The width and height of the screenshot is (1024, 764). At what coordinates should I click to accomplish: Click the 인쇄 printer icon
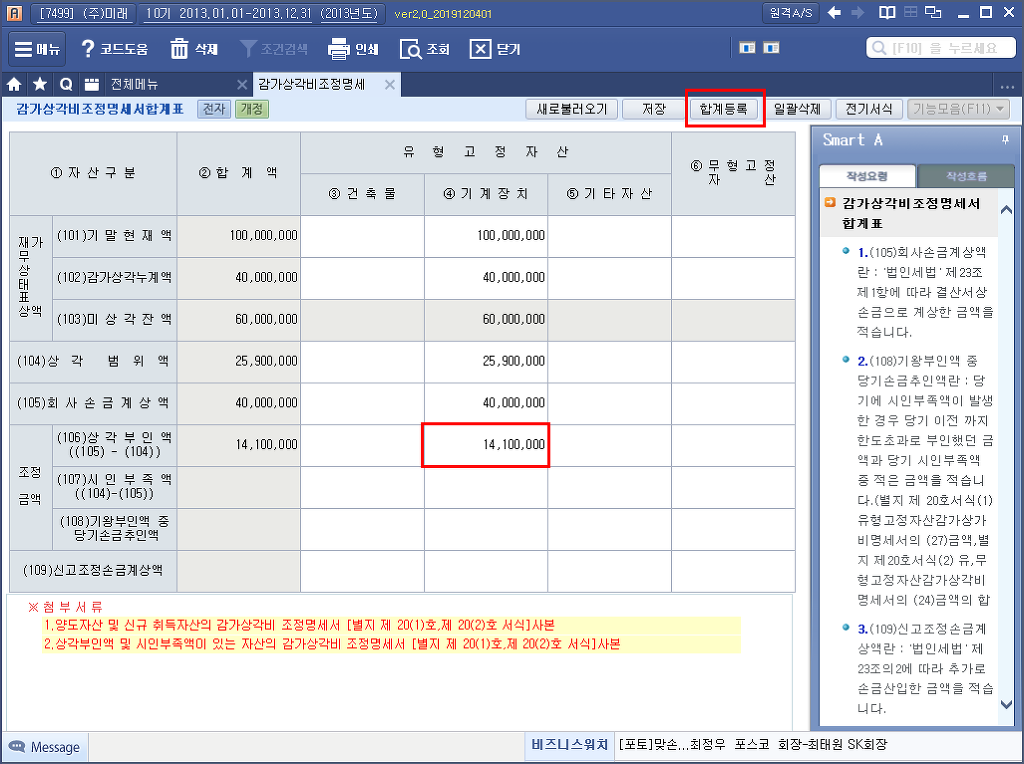point(339,49)
